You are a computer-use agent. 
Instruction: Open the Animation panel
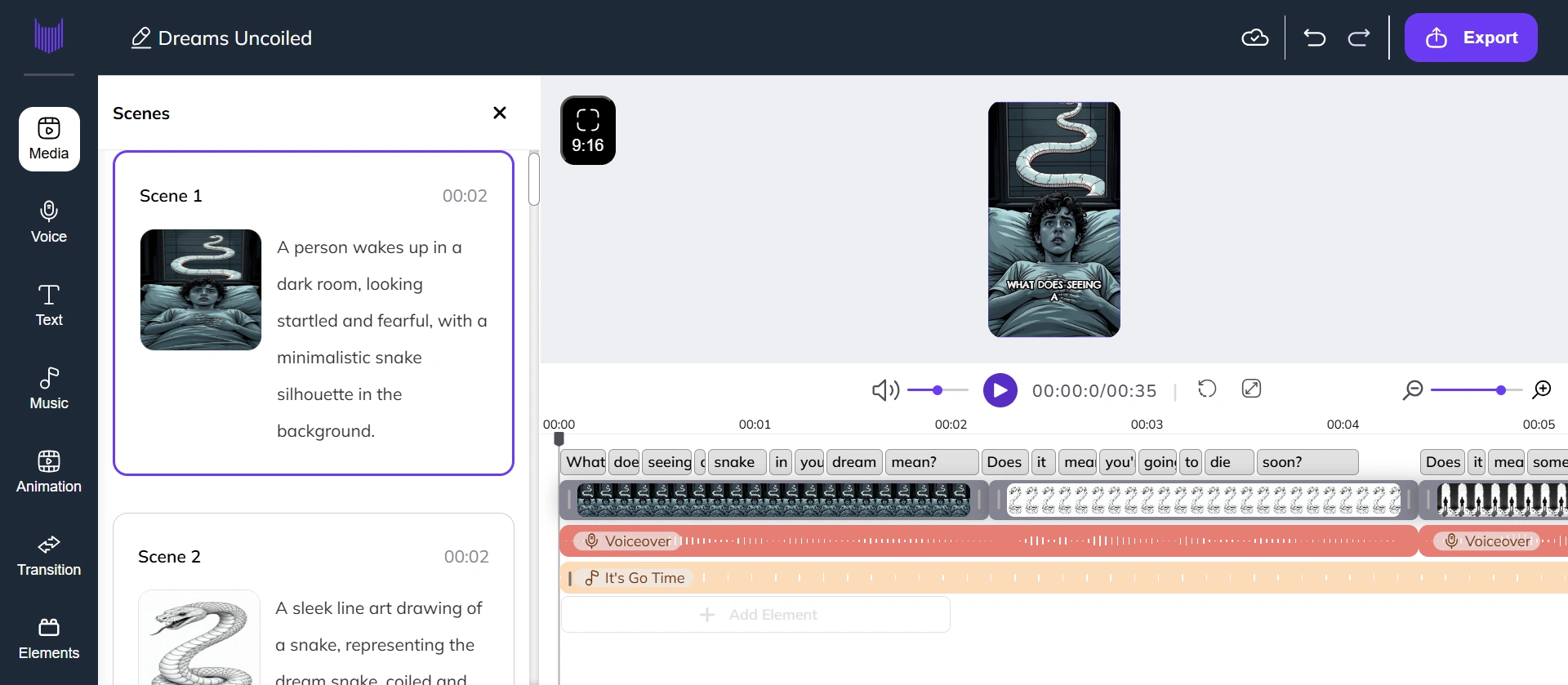click(x=49, y=472)
